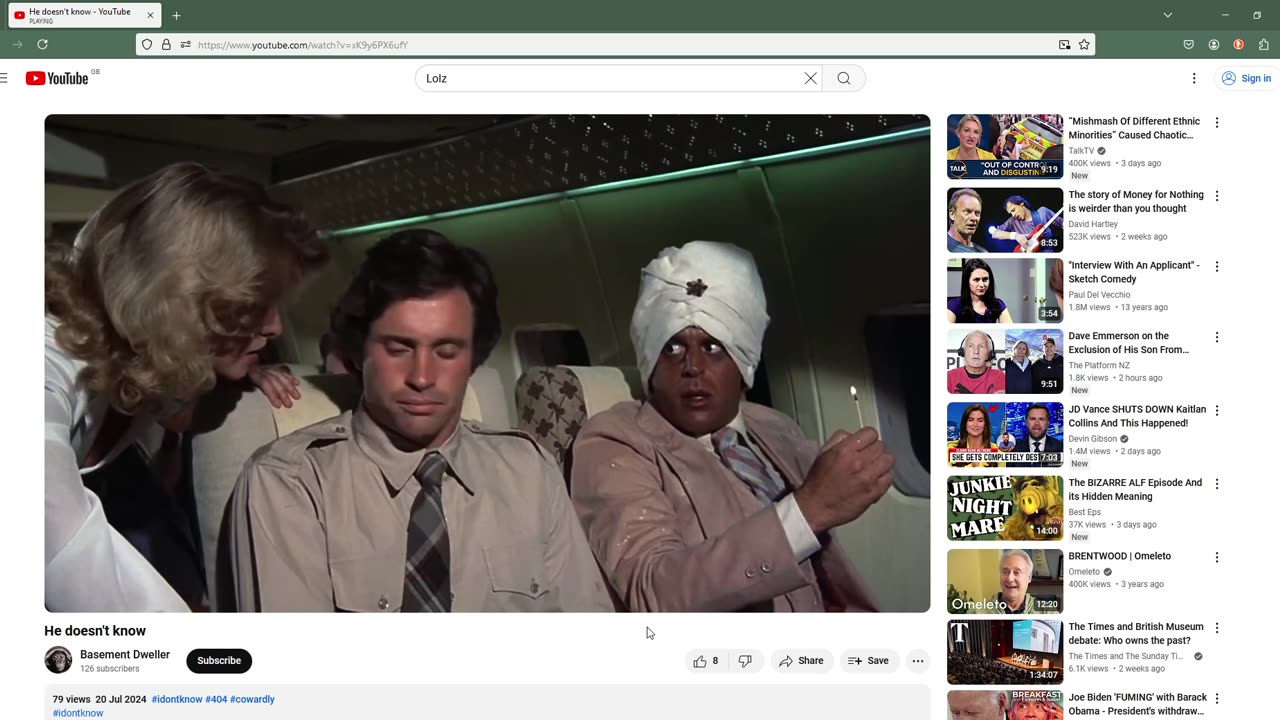Subscribe to Basement Dweller
1280x720 pixels.
[219, 661]
